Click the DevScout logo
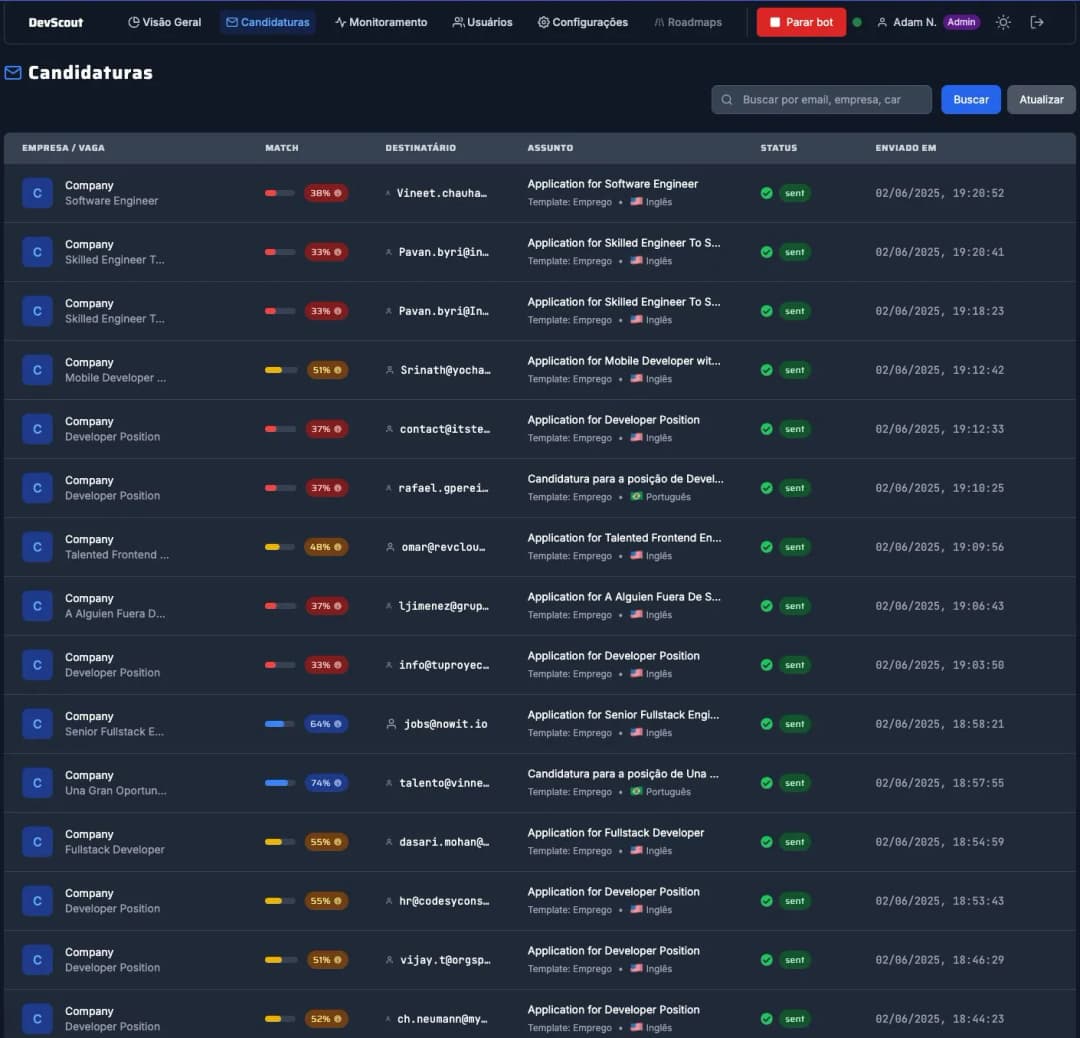This screenshot has width=1080, height=1038. 55,21
